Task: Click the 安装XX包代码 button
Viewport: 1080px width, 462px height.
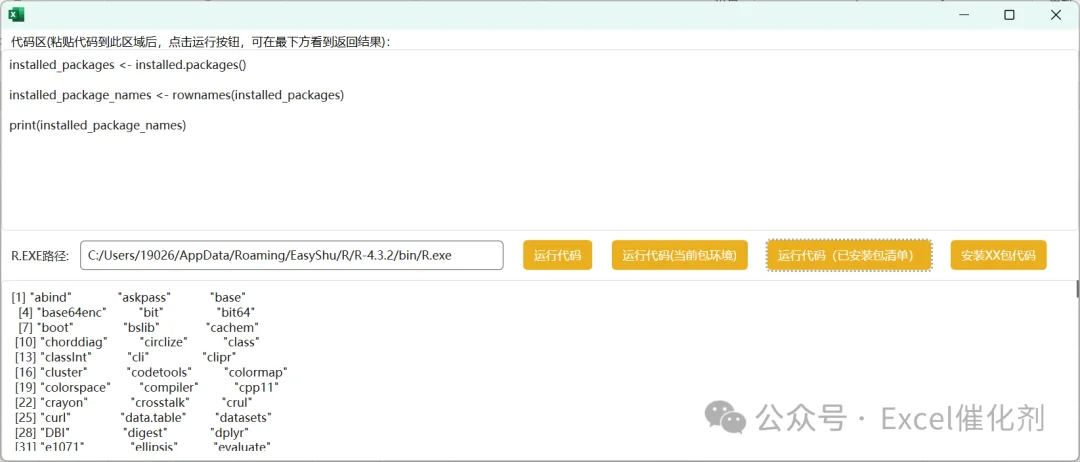Action: coord(998,255)
